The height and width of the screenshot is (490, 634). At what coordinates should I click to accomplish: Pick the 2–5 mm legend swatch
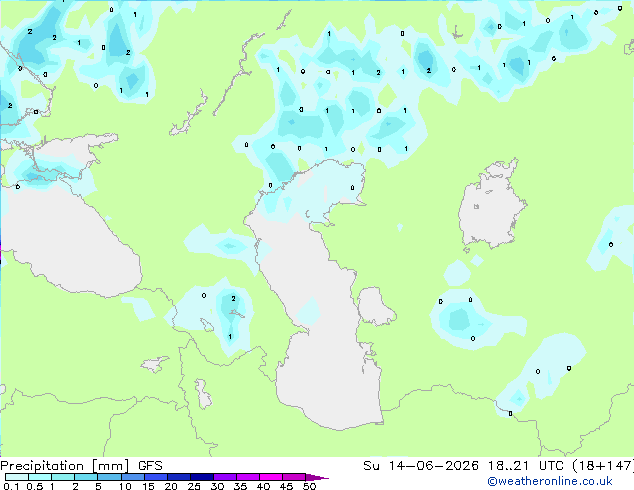(86, 477)
